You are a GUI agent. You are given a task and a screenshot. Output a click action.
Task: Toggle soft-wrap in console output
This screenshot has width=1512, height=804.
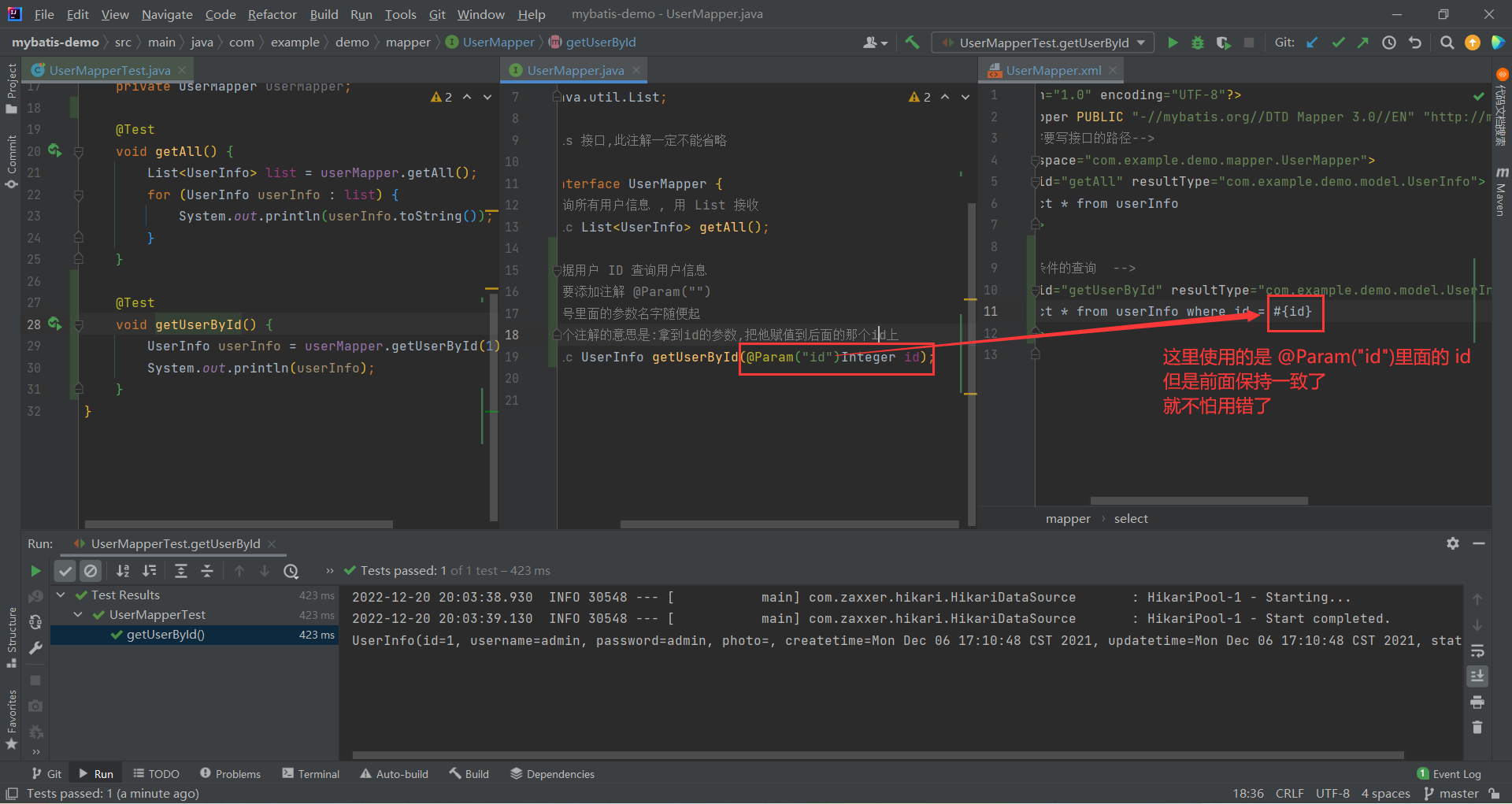1477,650
